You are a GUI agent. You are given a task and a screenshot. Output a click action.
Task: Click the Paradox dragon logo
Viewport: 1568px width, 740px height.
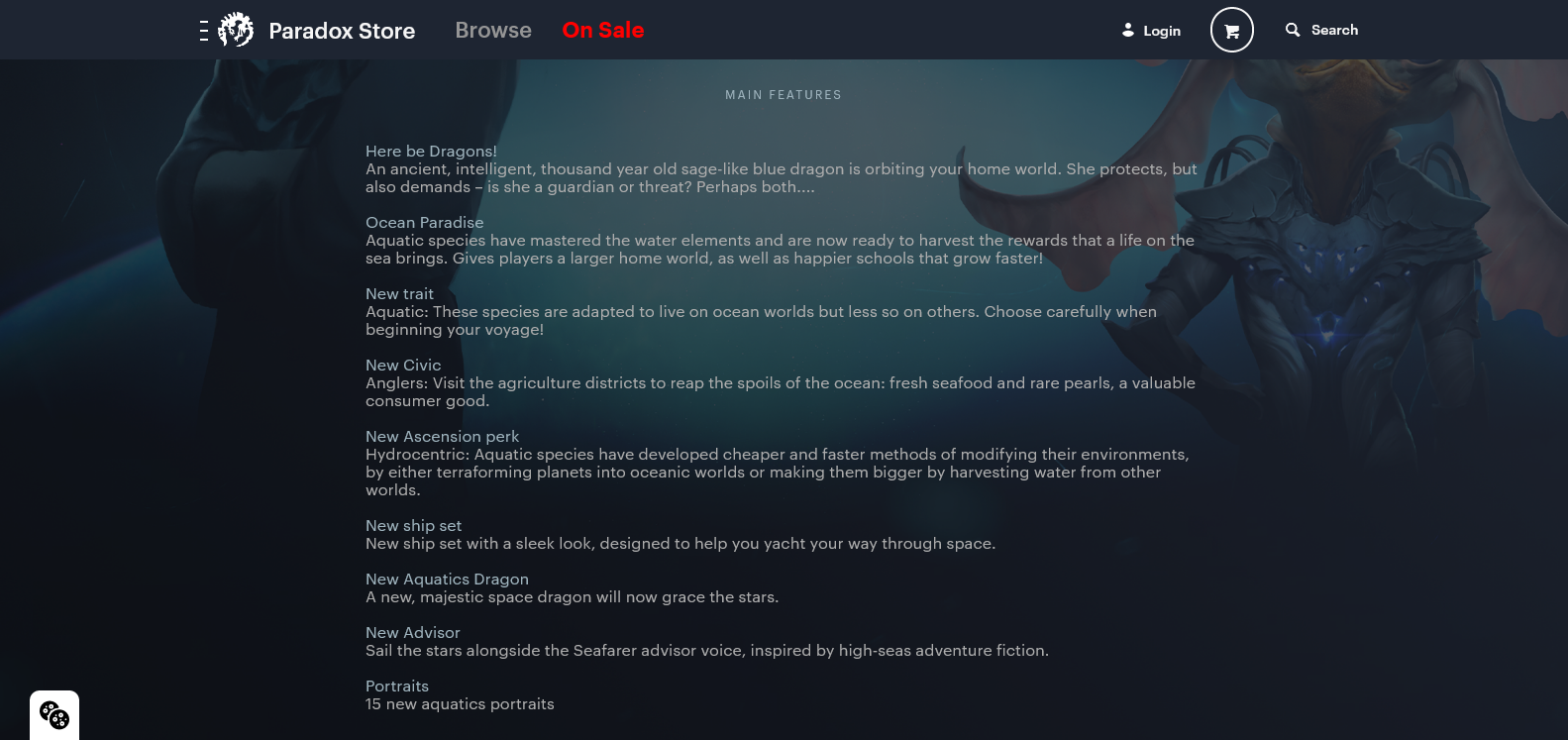(x=236, y=30)
